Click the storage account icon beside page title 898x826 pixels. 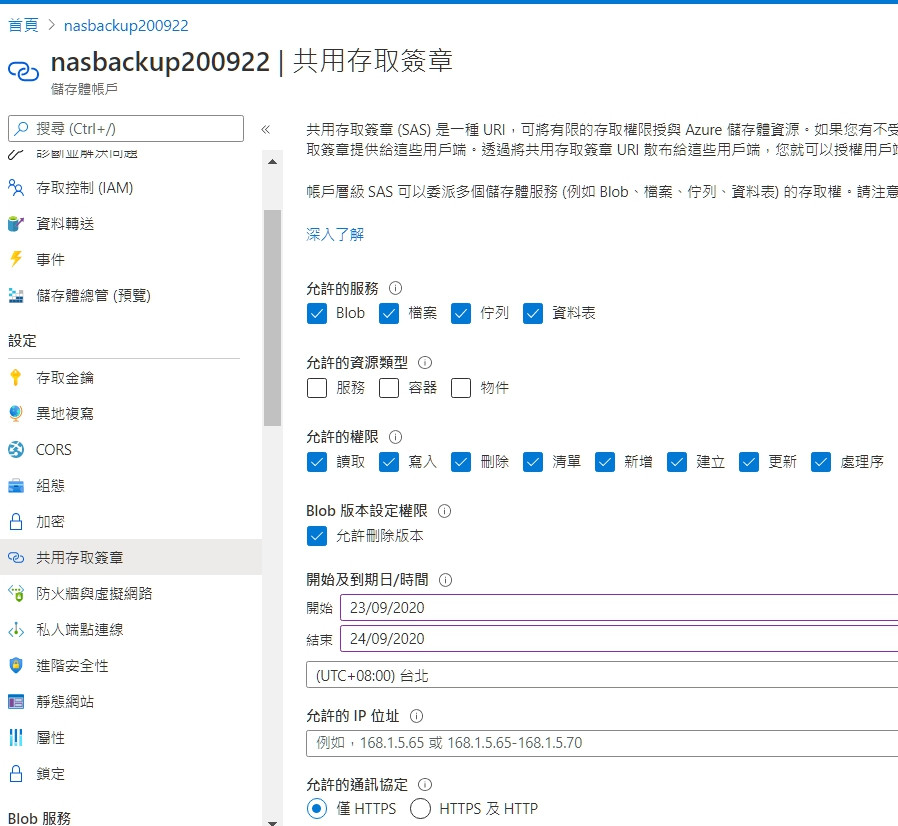tap(23, 72)
